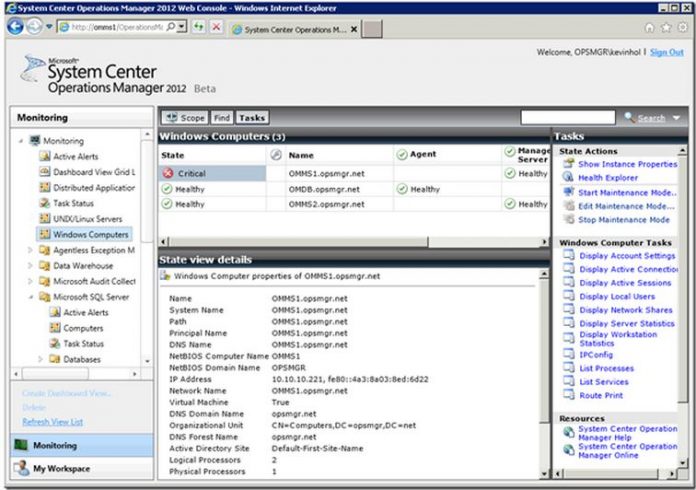Toggle the Tasks pane button
696x490 pixels.
point(252,118)
